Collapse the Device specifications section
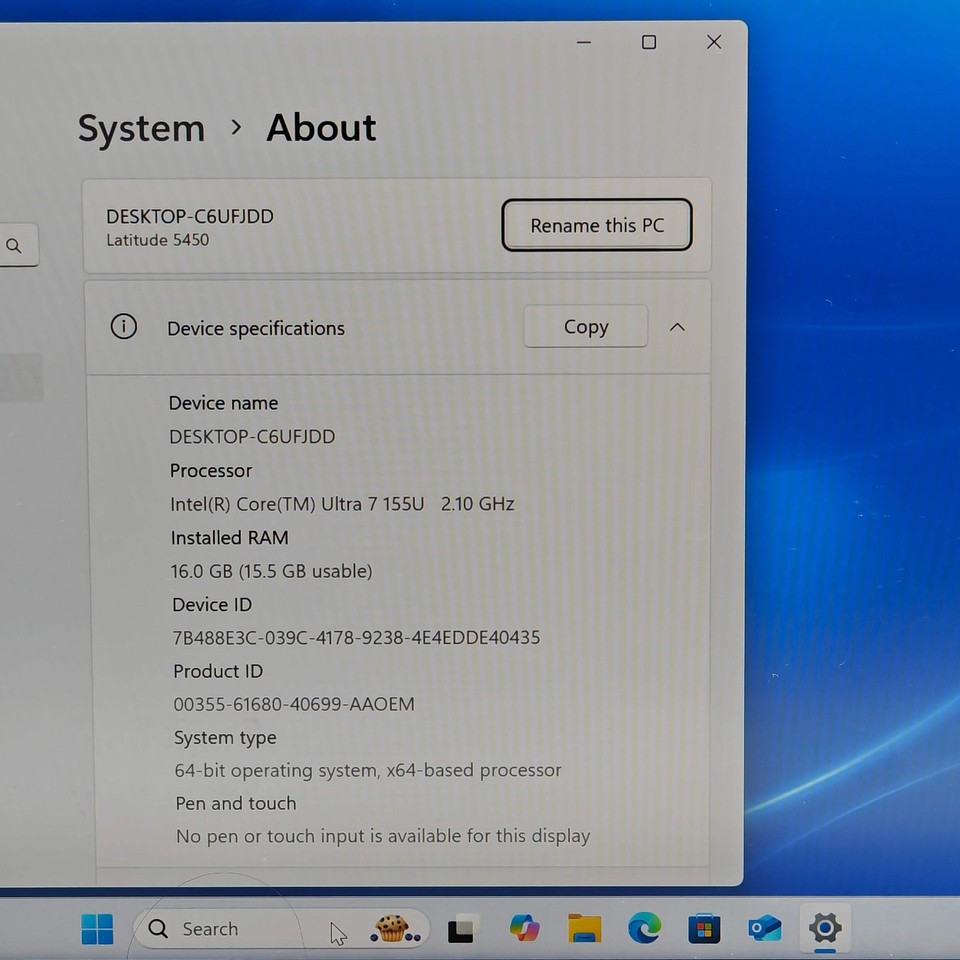This screenshot has width=960, height=960. 678,326
